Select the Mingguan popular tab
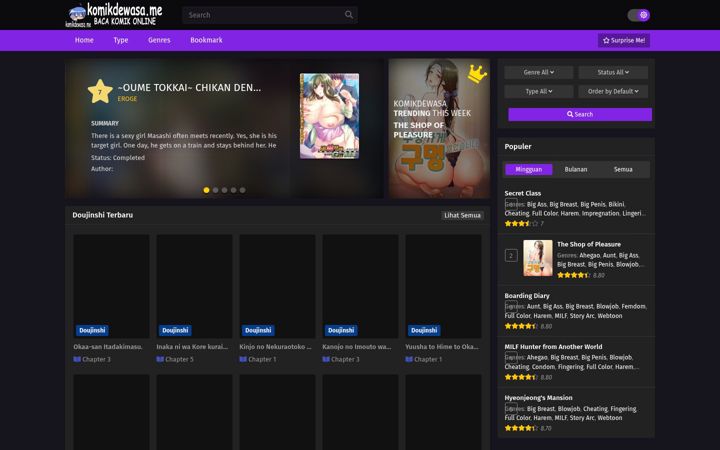 coord(529,169)
